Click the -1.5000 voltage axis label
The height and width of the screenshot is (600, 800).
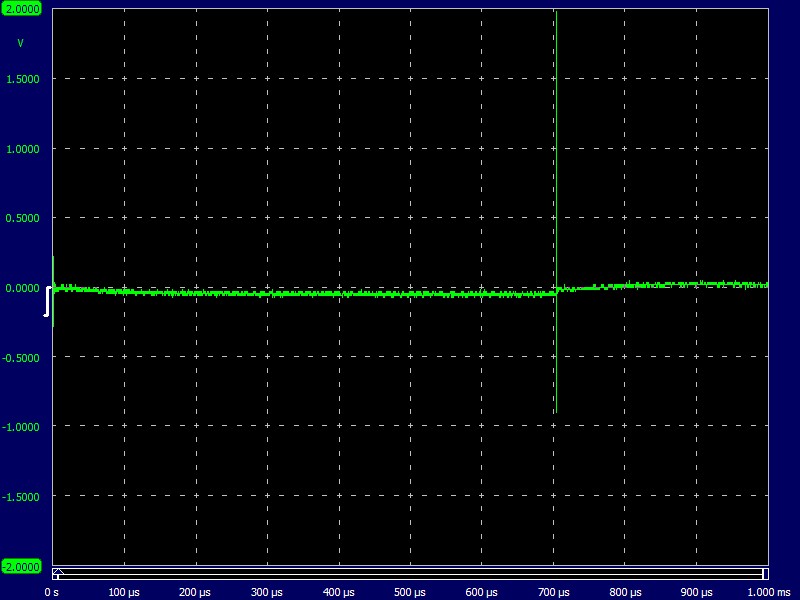(x=21, y=497)
